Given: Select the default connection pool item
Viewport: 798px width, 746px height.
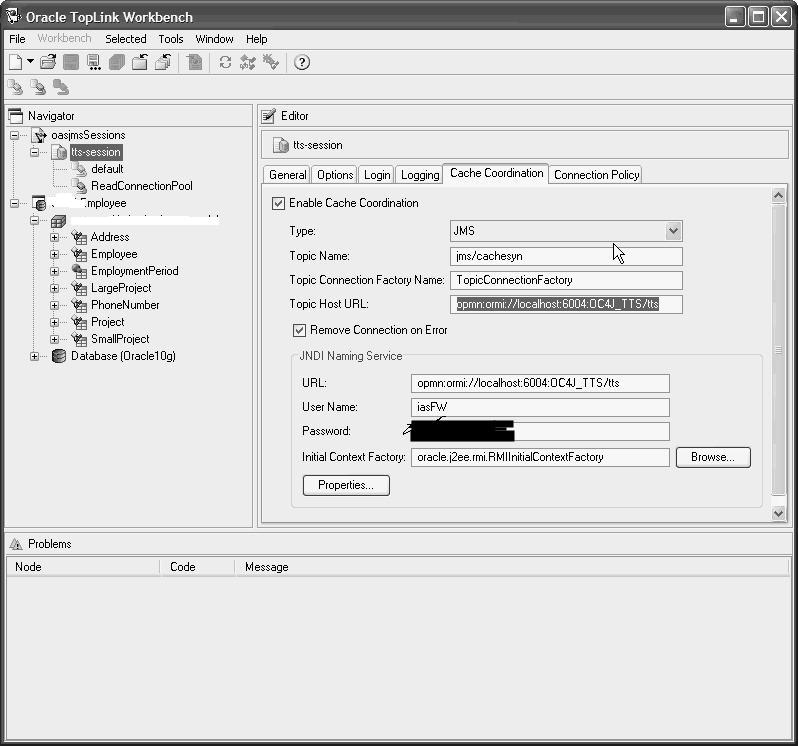Looking at the screenshot, I should coord(107,169).
